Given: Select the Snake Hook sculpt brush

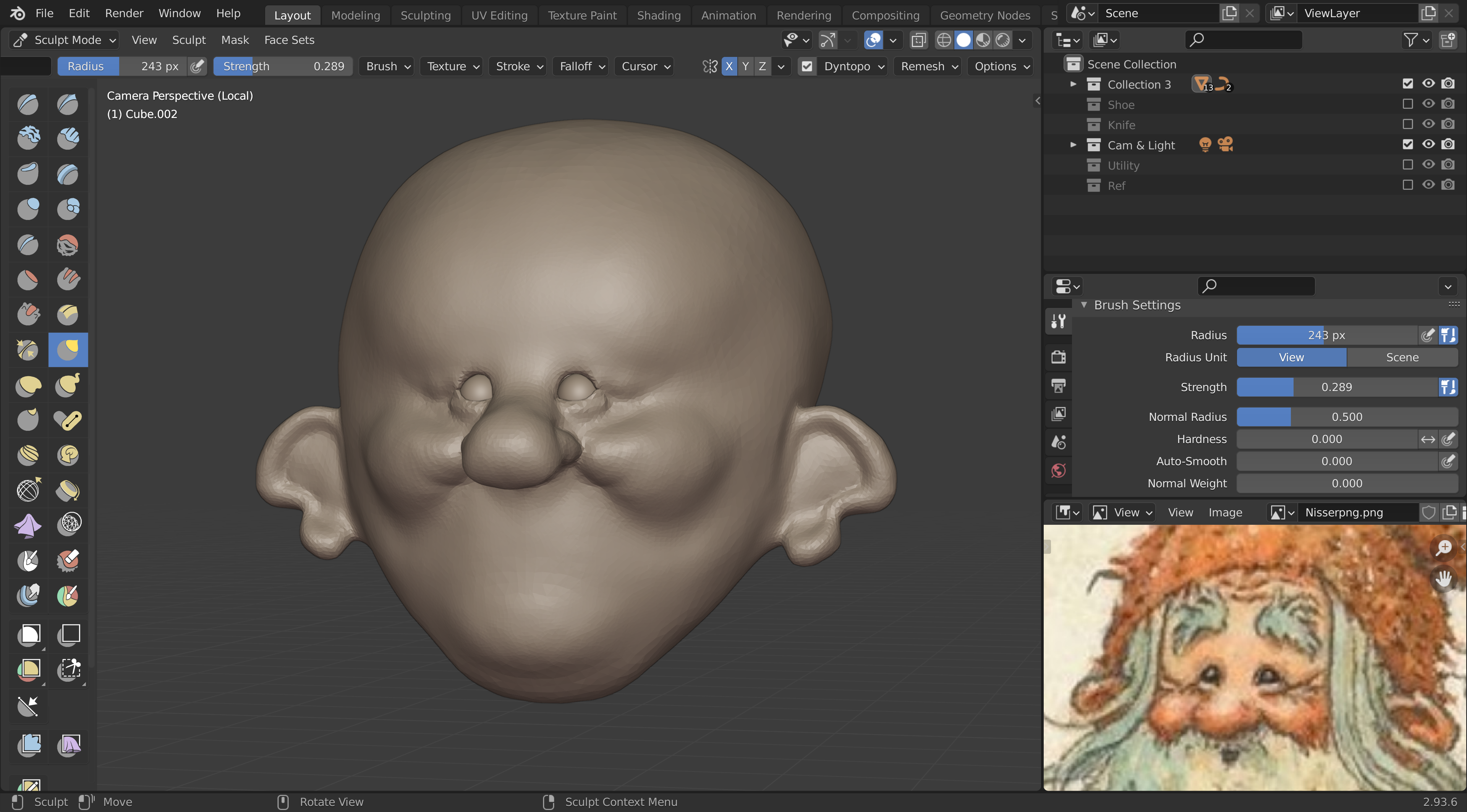Looking at the screenshot, I should (x=68, y=384).
